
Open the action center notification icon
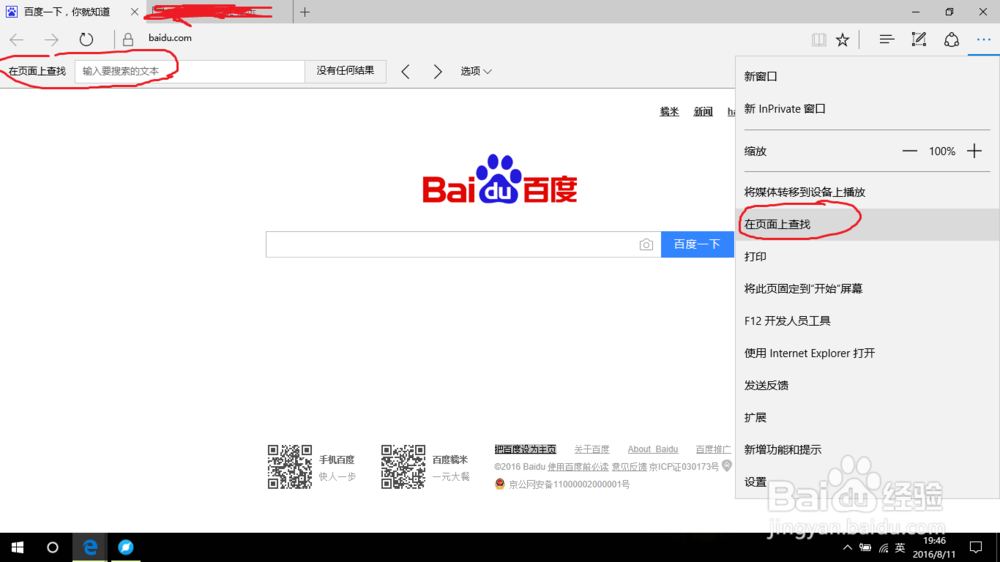point(976,547)
